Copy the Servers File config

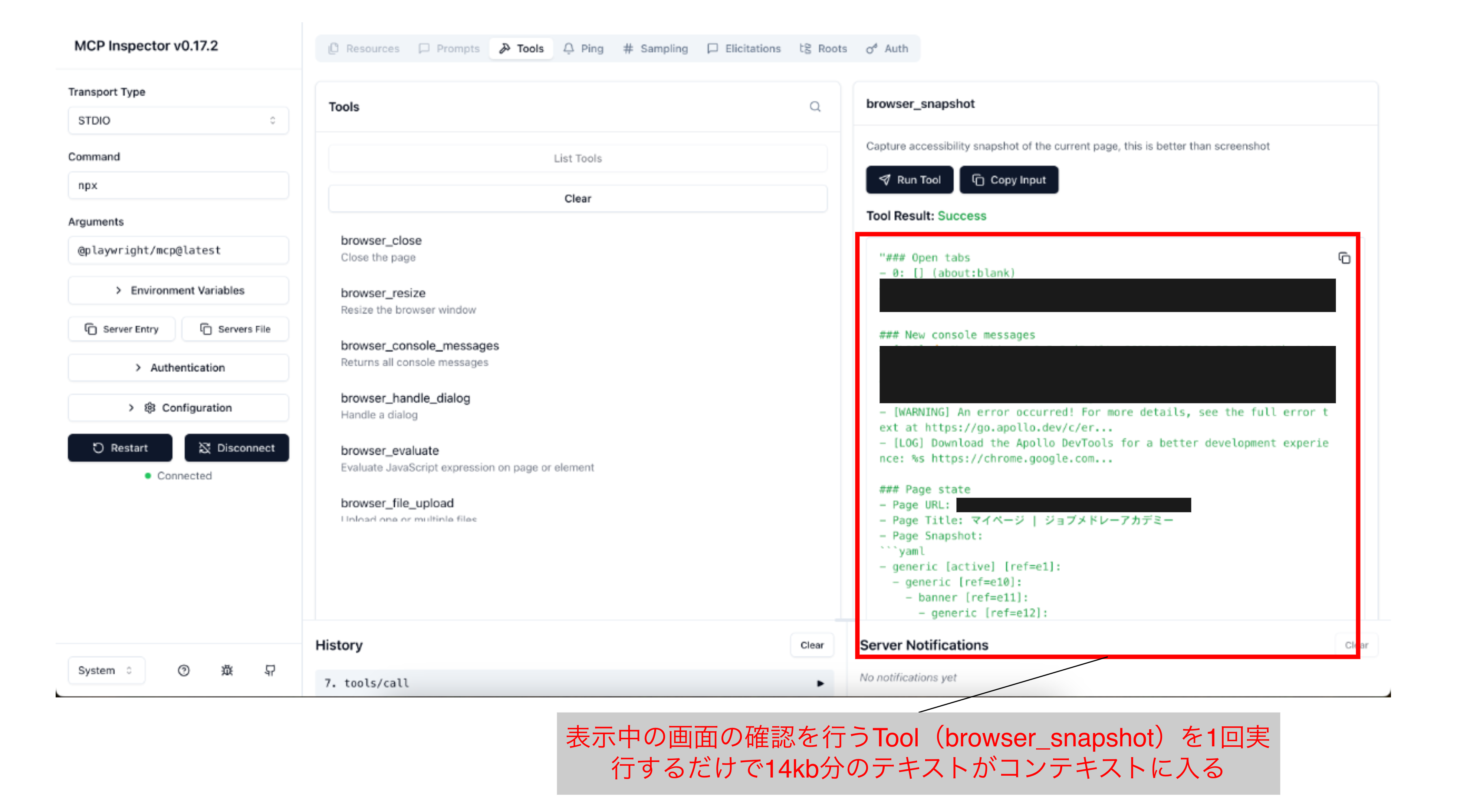(x=235, y=329)
